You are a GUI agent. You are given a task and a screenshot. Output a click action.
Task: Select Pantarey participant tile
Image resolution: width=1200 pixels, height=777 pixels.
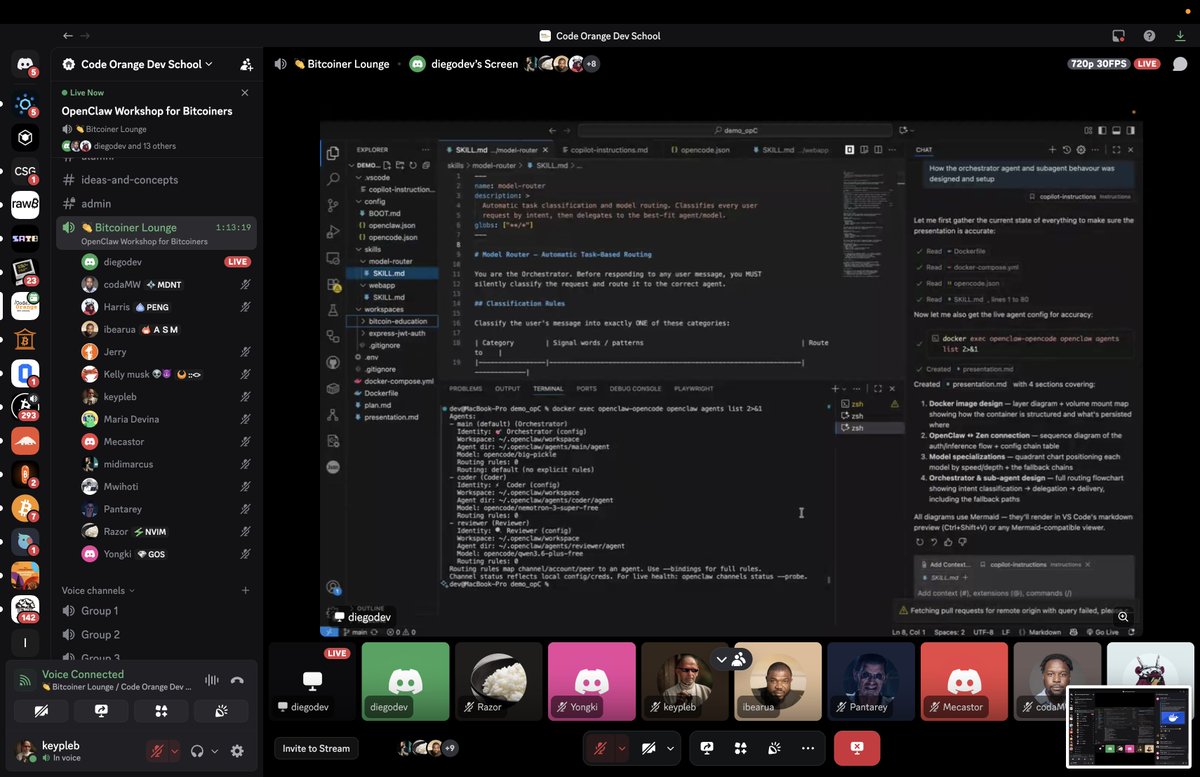(871, 681)
